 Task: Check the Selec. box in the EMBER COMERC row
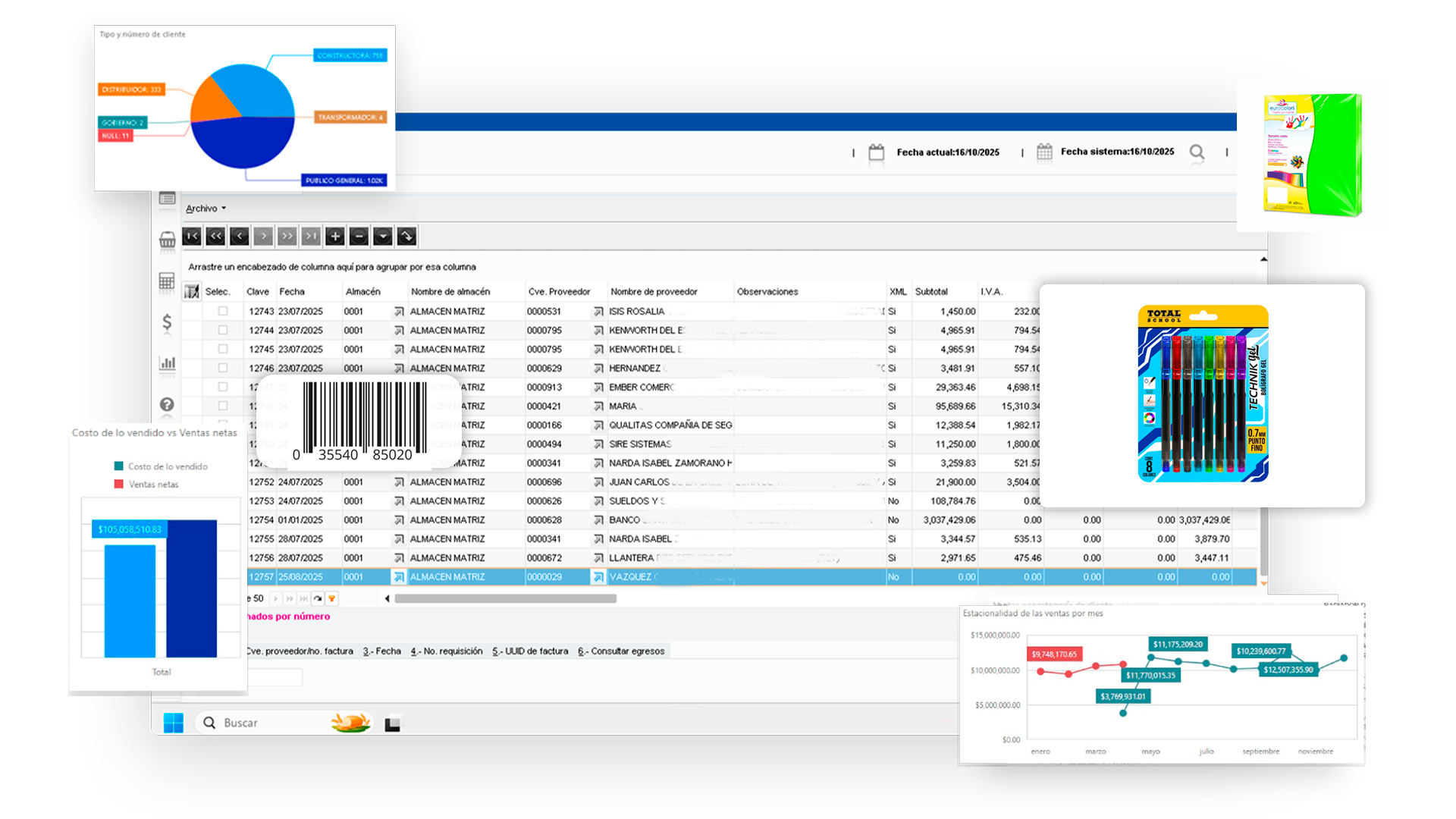(223, 387)
